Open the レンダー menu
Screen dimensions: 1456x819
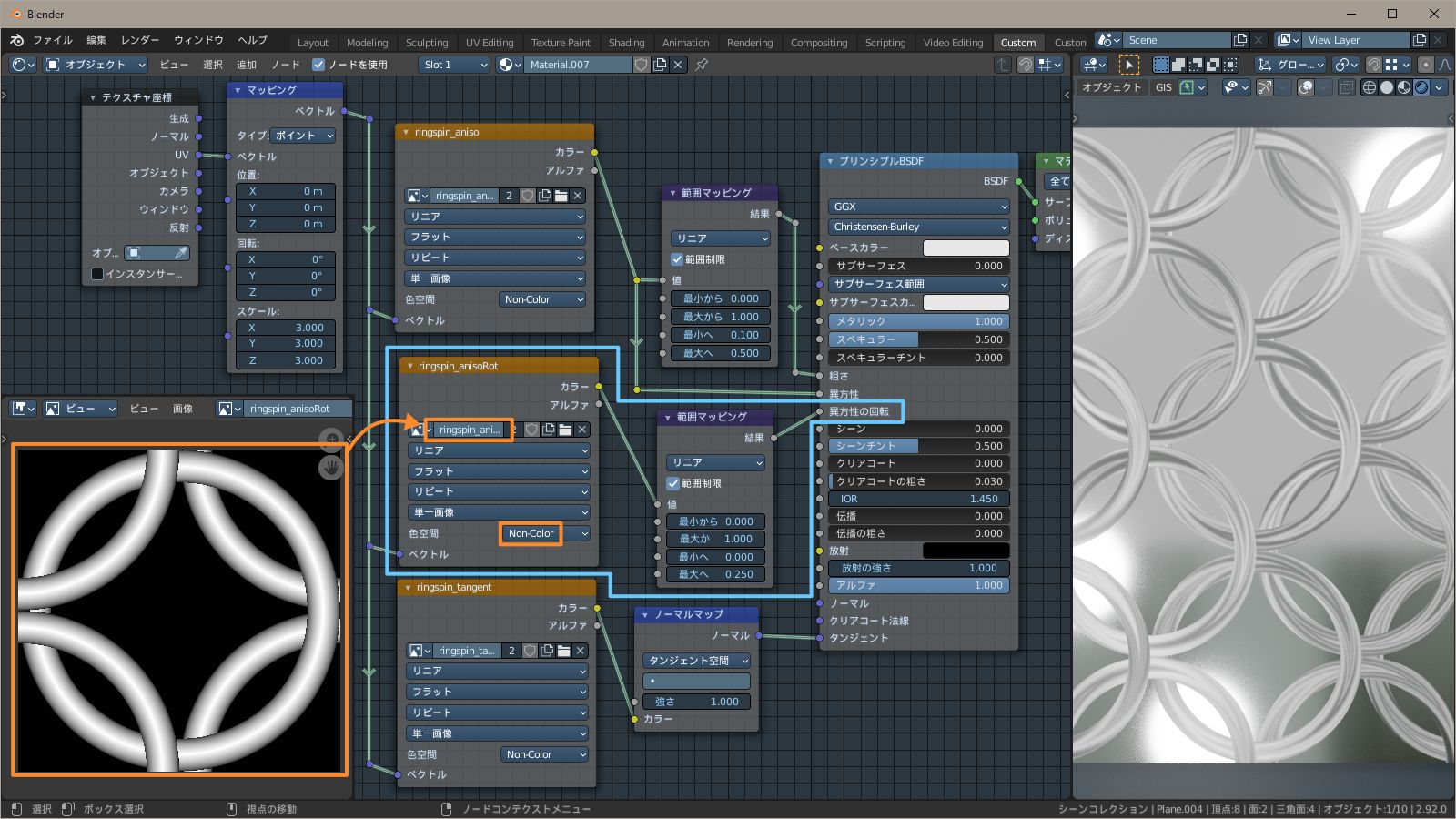coord(140,40)
